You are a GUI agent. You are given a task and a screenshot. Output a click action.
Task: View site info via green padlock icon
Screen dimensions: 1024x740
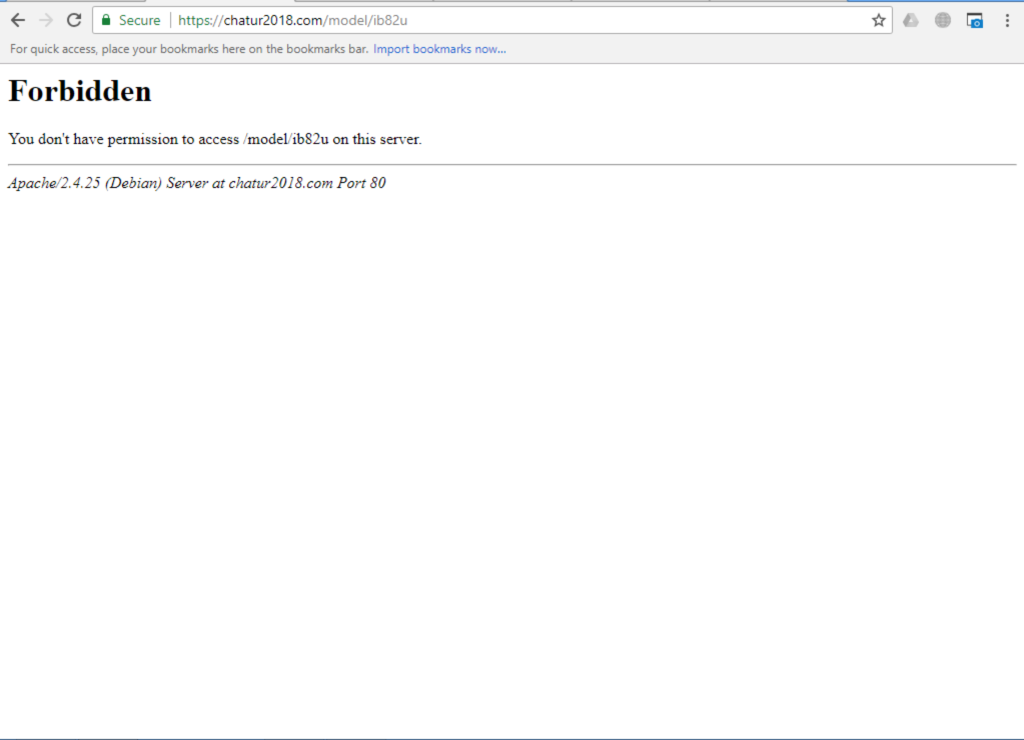106,20
